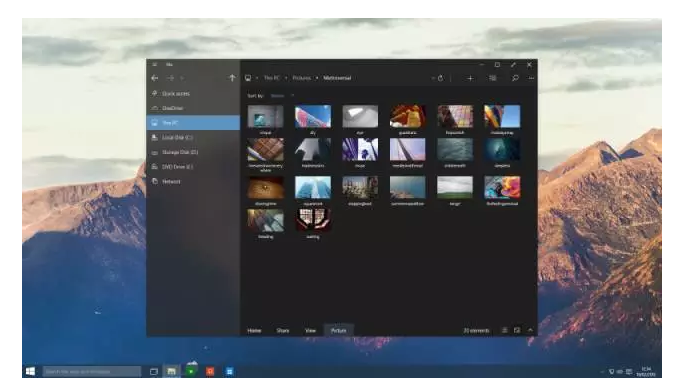Switch to list view icon in status bar
This screenshot has height=392, width=673.
tap(505, 330)
